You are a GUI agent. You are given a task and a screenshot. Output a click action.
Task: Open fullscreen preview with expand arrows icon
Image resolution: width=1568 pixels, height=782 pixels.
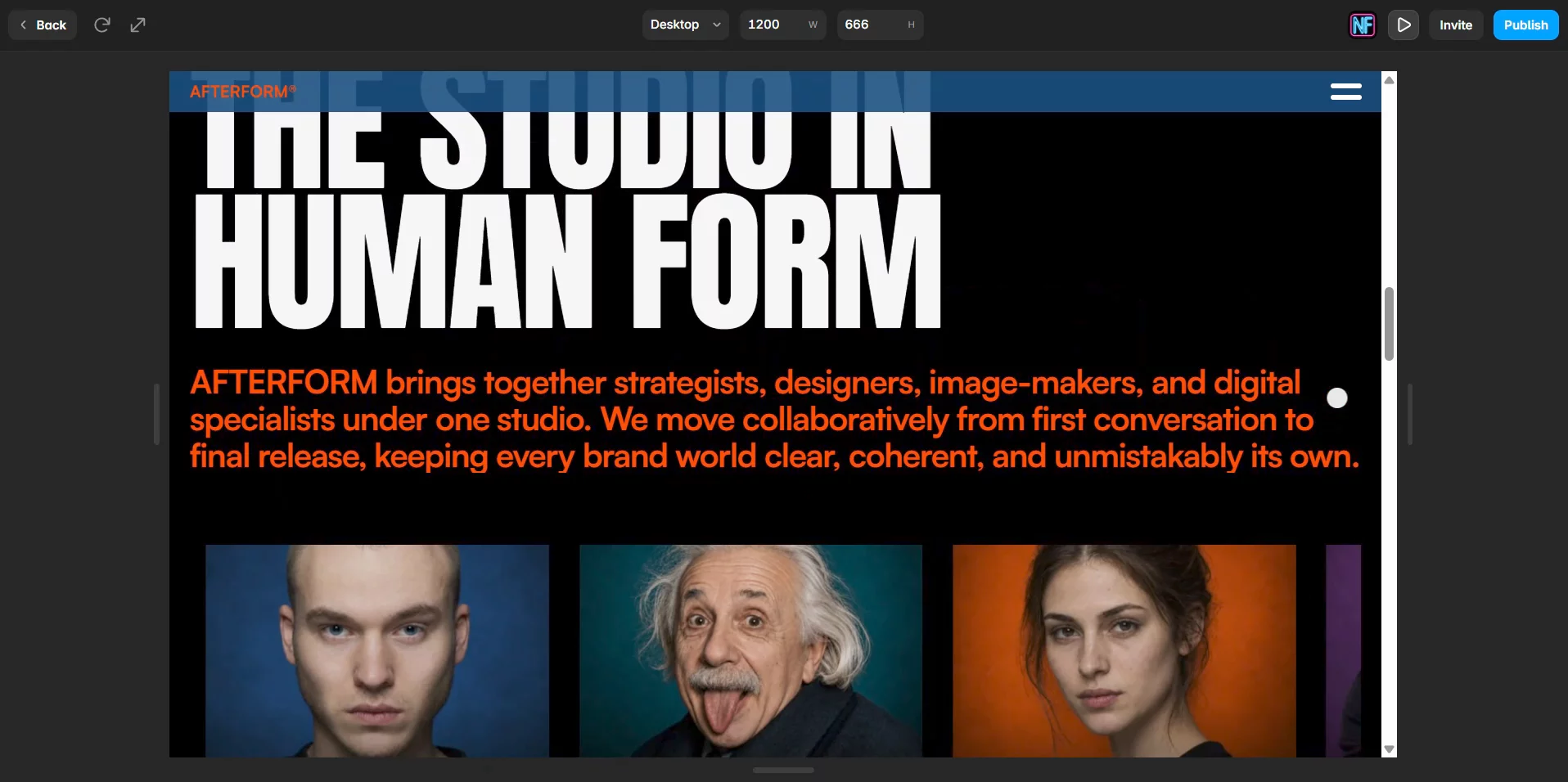click(x=138, y=25)
